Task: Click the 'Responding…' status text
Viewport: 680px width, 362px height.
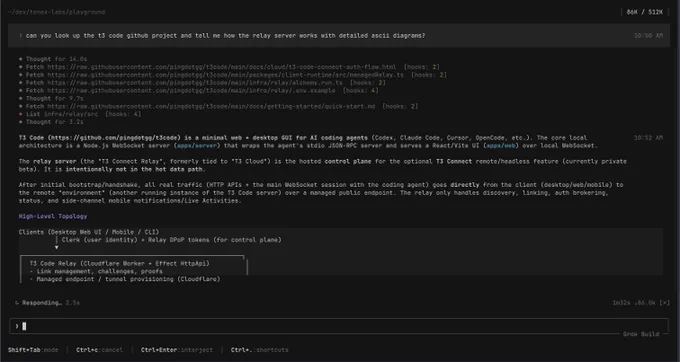Action: click(x=42, y=303)
